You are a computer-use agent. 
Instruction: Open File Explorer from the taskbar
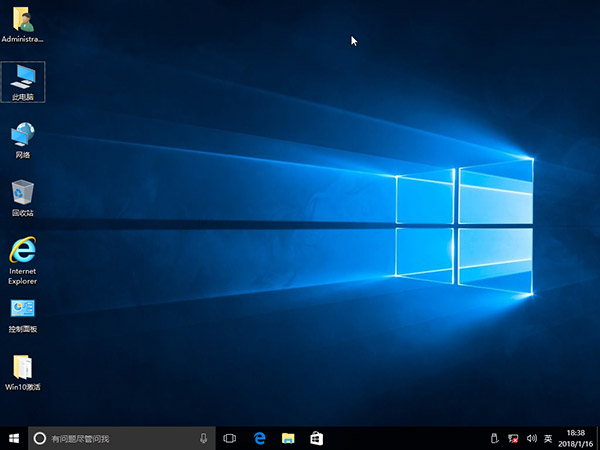(x=287, y=438)
